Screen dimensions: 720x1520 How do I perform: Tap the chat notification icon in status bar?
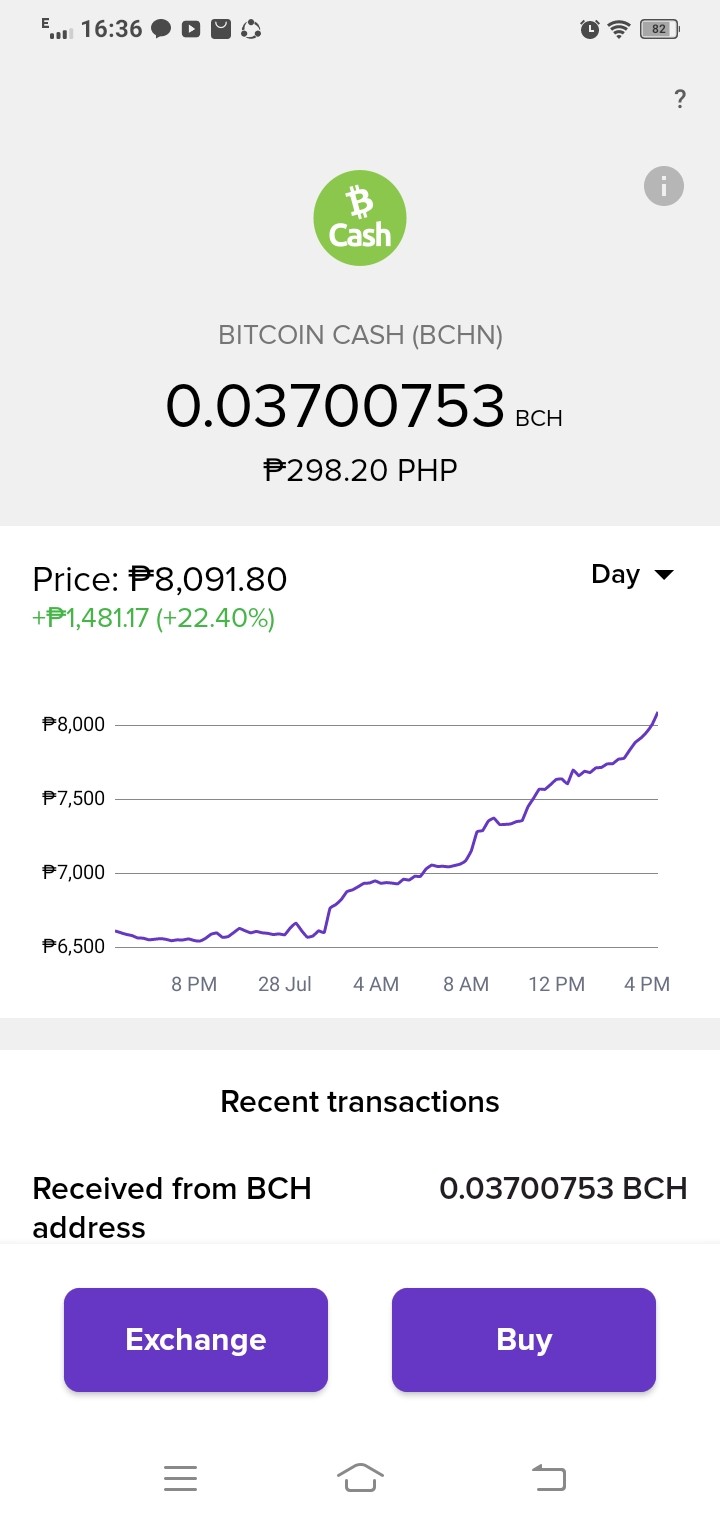click(x=161, y=29)
